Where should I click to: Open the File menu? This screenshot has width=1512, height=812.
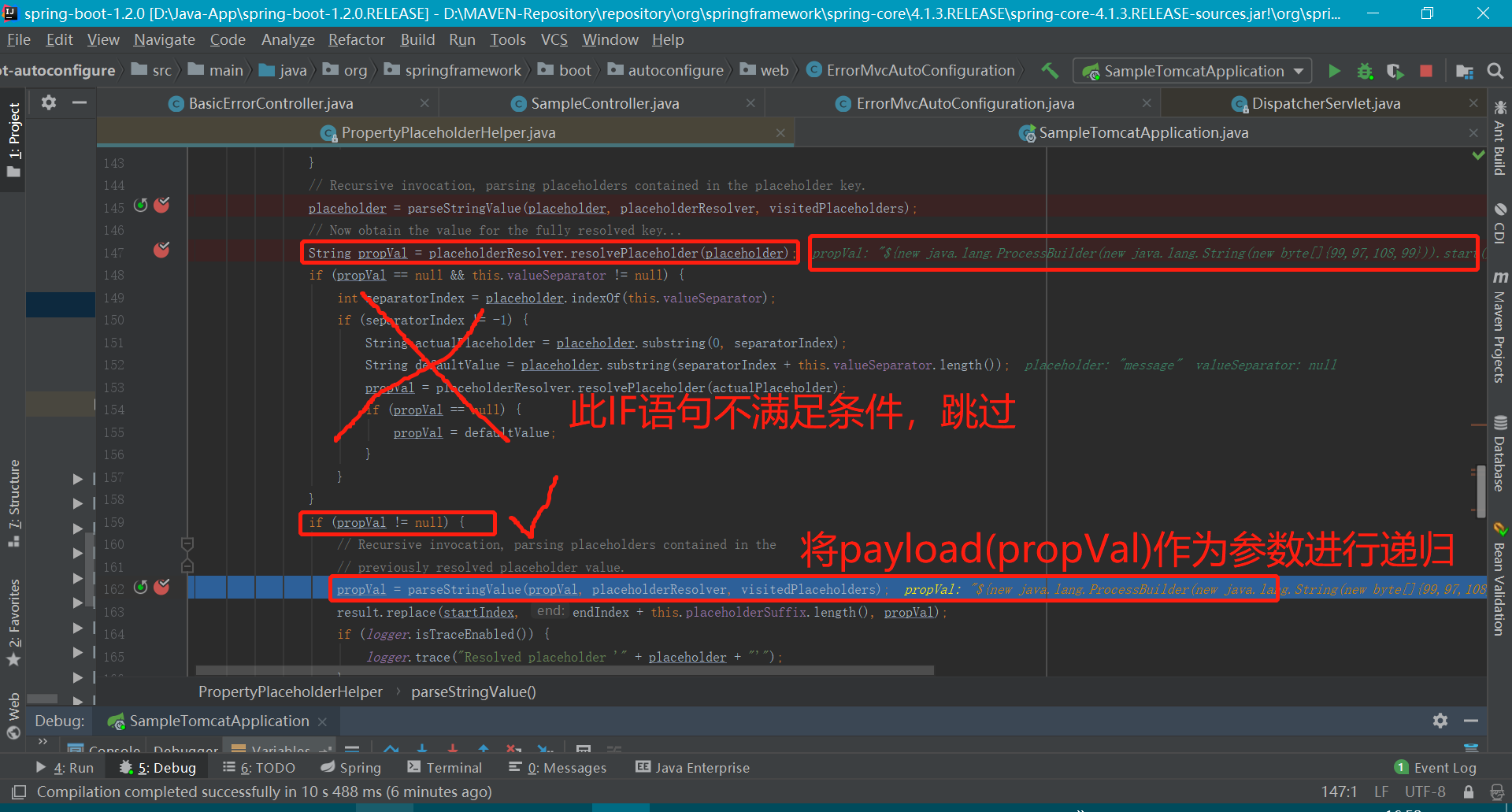click(x=18, y=39)
